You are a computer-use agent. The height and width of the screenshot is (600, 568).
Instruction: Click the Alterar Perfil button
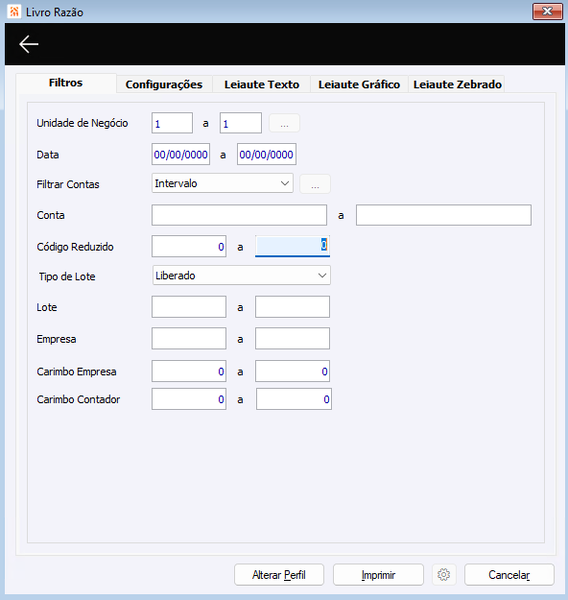[279, 574]
